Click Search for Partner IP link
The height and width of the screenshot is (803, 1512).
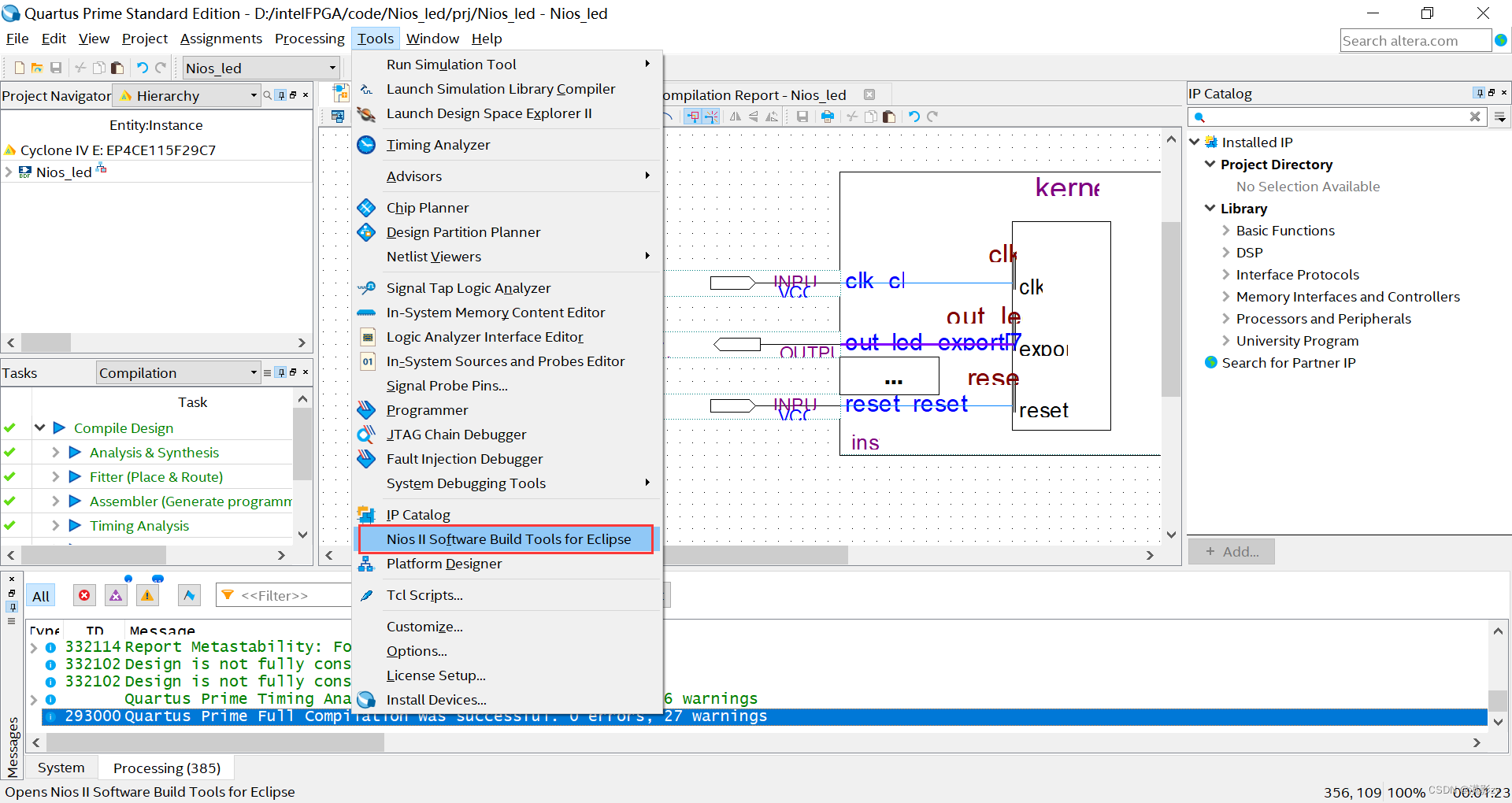click(x=1288, y=363)
